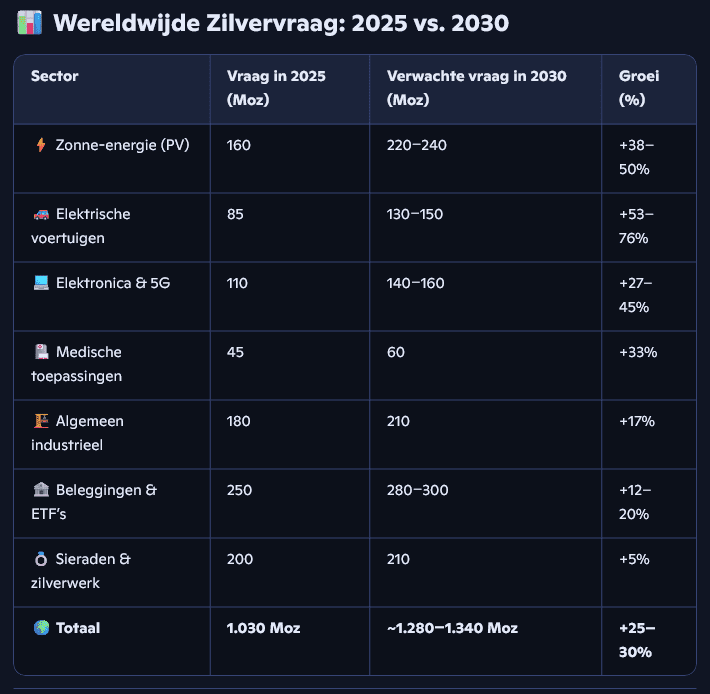Image resolution: width=710 pixels, height=694 pixels.
Task: Click the hospital icon for Medische toepassingen
Action: pos(41,352)
